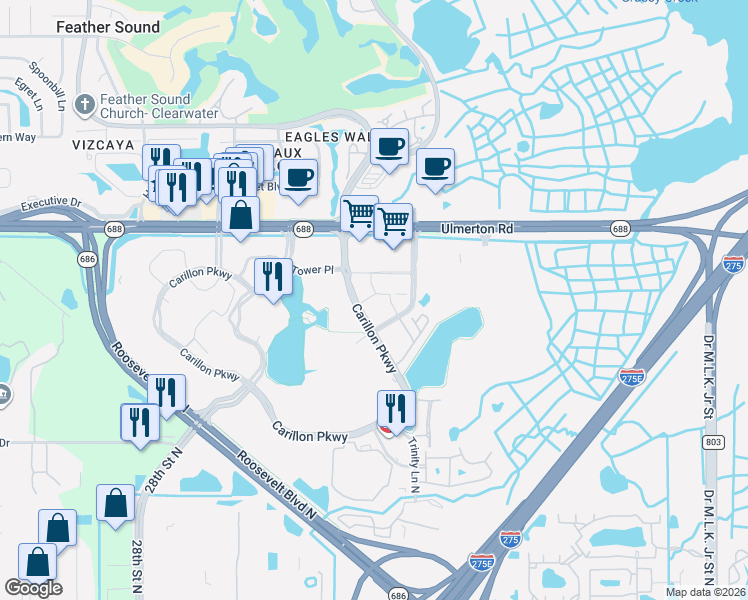Click the Roosevelt Blvd N label
This screenshot has width=748, height=600.
click(x=277, y=485)
